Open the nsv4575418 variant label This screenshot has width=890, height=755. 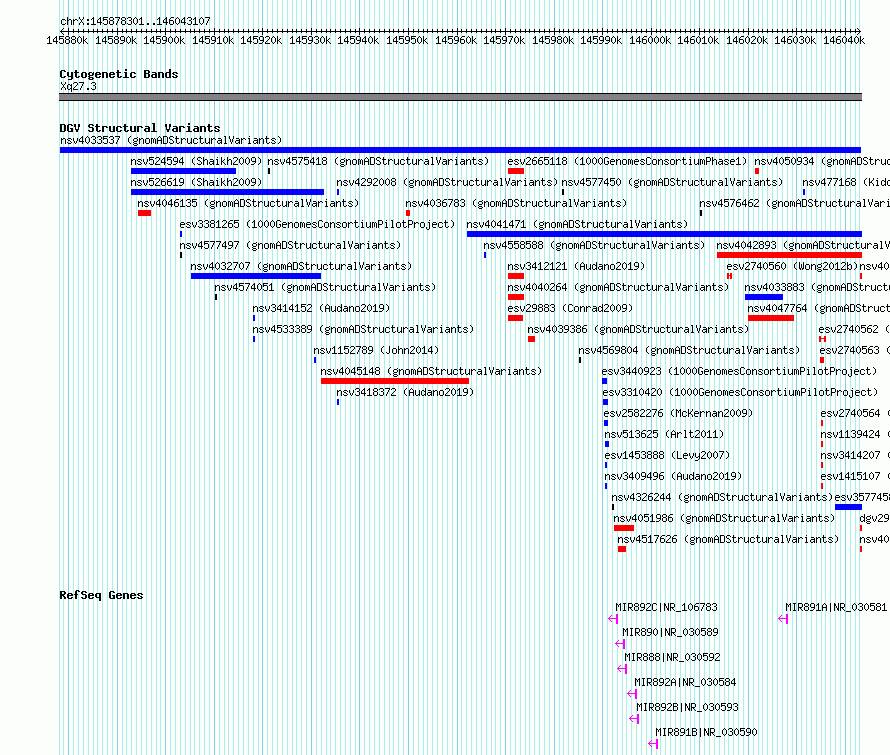click(378, 161)
